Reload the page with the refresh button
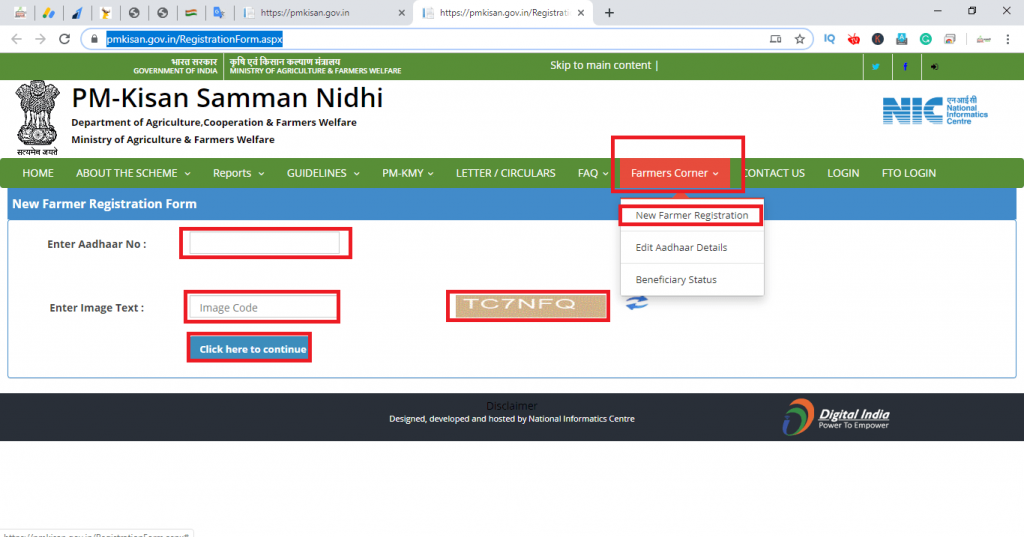The width and height of the screenshot is (1024, 537). tap(64, 39)
